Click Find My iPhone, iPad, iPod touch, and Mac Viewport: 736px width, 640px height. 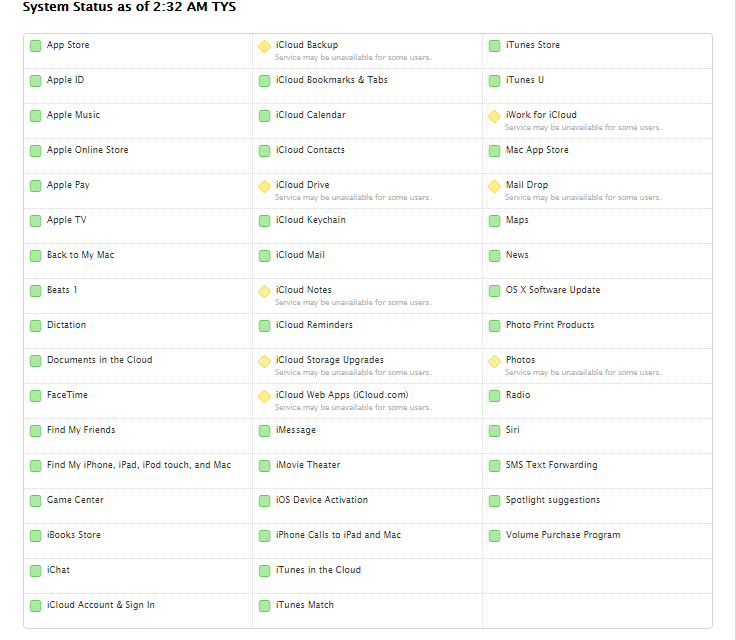[x=138, y=465]
